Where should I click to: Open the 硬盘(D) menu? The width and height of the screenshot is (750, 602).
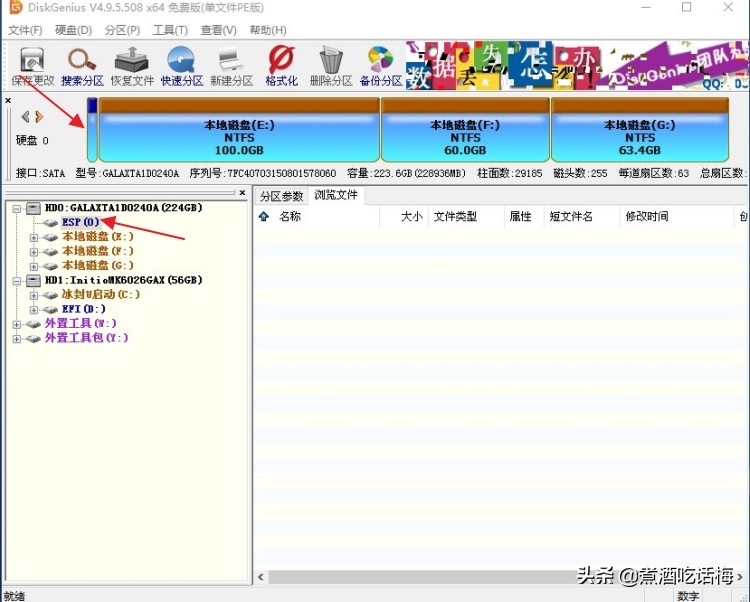73,30
